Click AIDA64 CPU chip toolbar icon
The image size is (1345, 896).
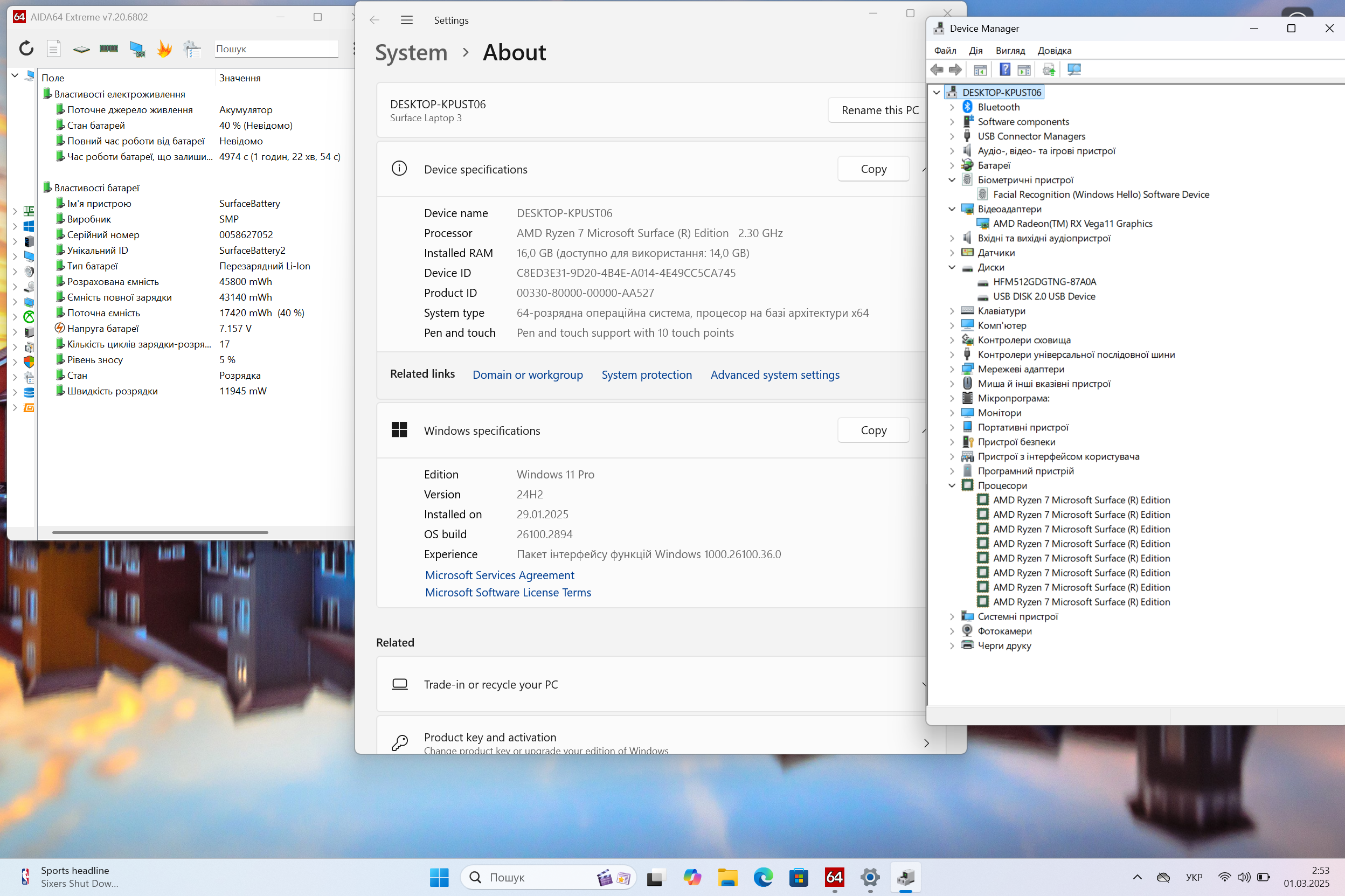point(81,49)
